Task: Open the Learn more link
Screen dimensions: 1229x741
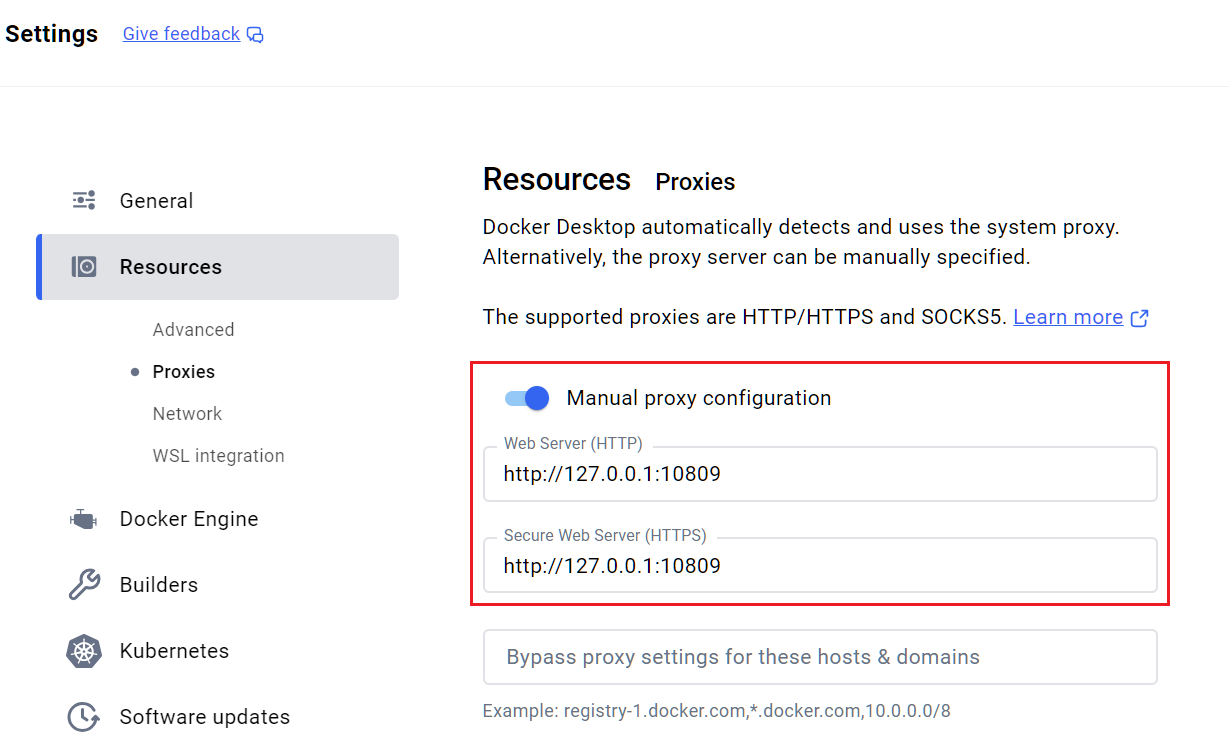Action: (1068, 317)
